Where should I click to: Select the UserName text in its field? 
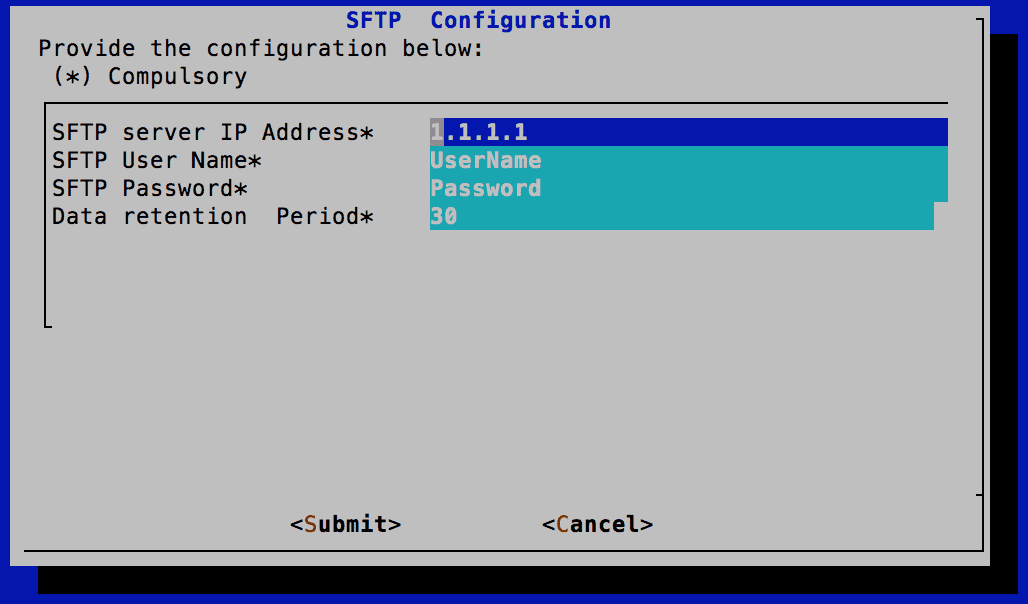(x=486, y=159)
